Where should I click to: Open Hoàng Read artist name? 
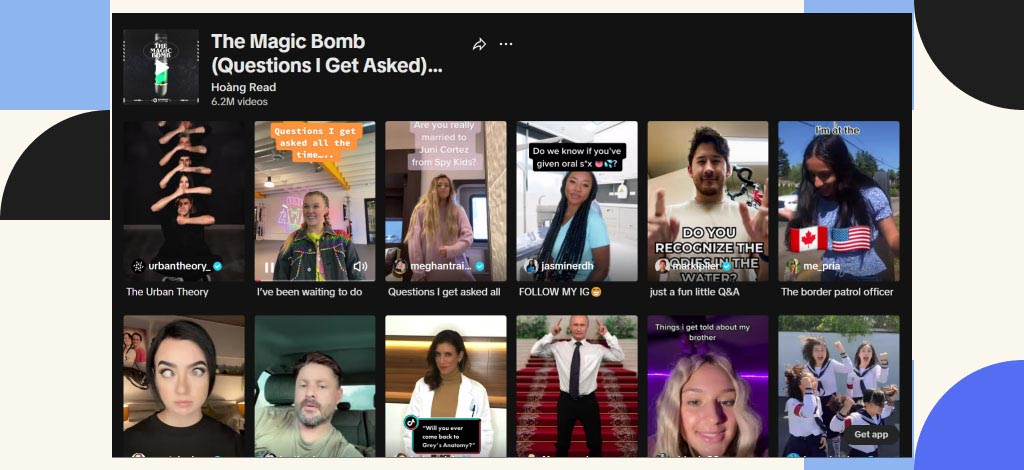pos(244,87)
